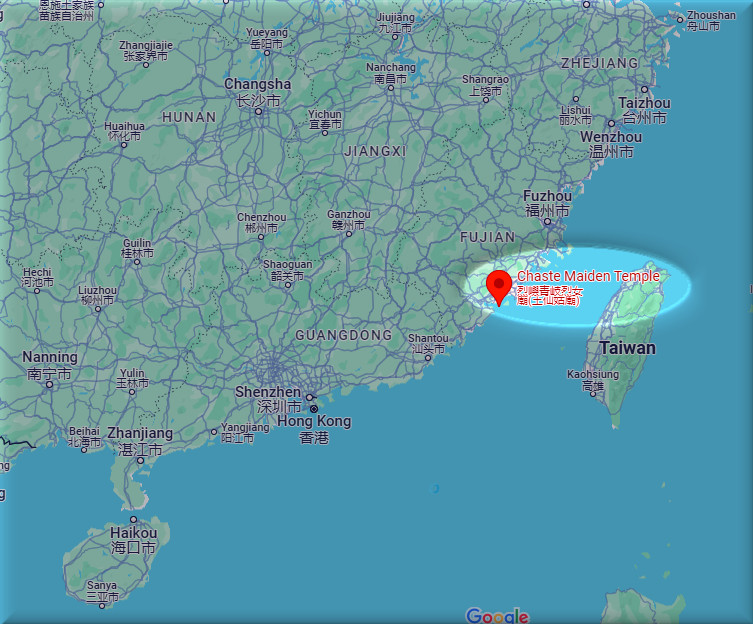The width and height of the screenshot is (753, 624).
Task: Click the Wenzhou city label
Action: (611, 137)
